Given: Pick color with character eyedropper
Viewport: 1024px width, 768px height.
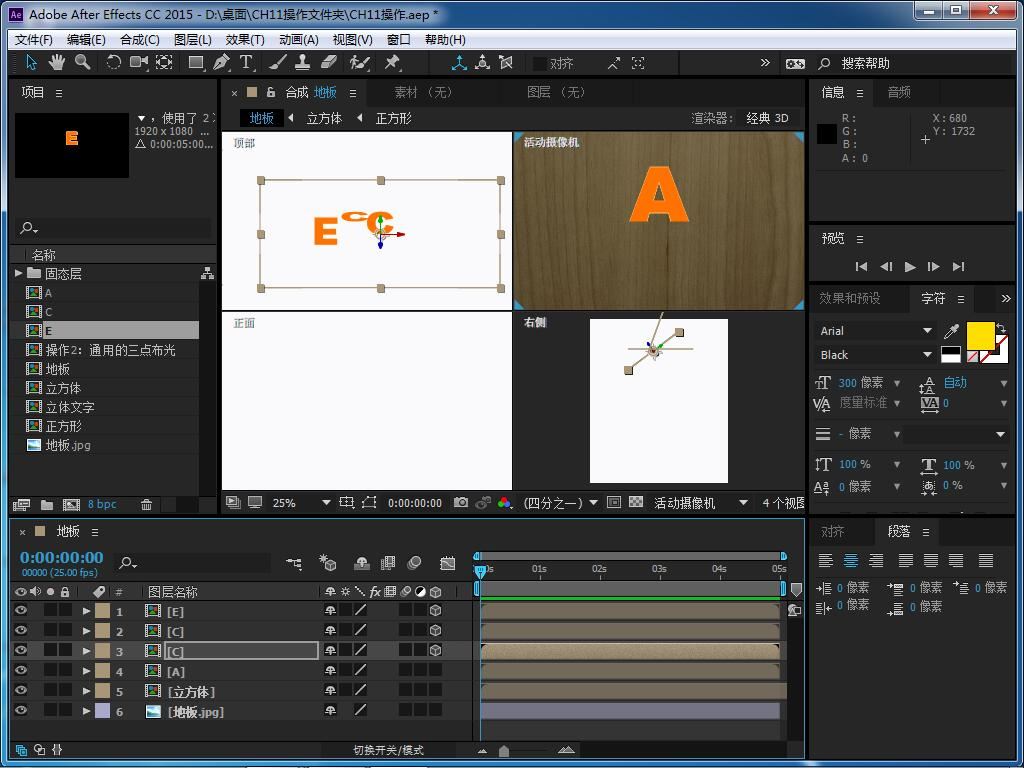Looking at the screenshot, I should point(951,332).
